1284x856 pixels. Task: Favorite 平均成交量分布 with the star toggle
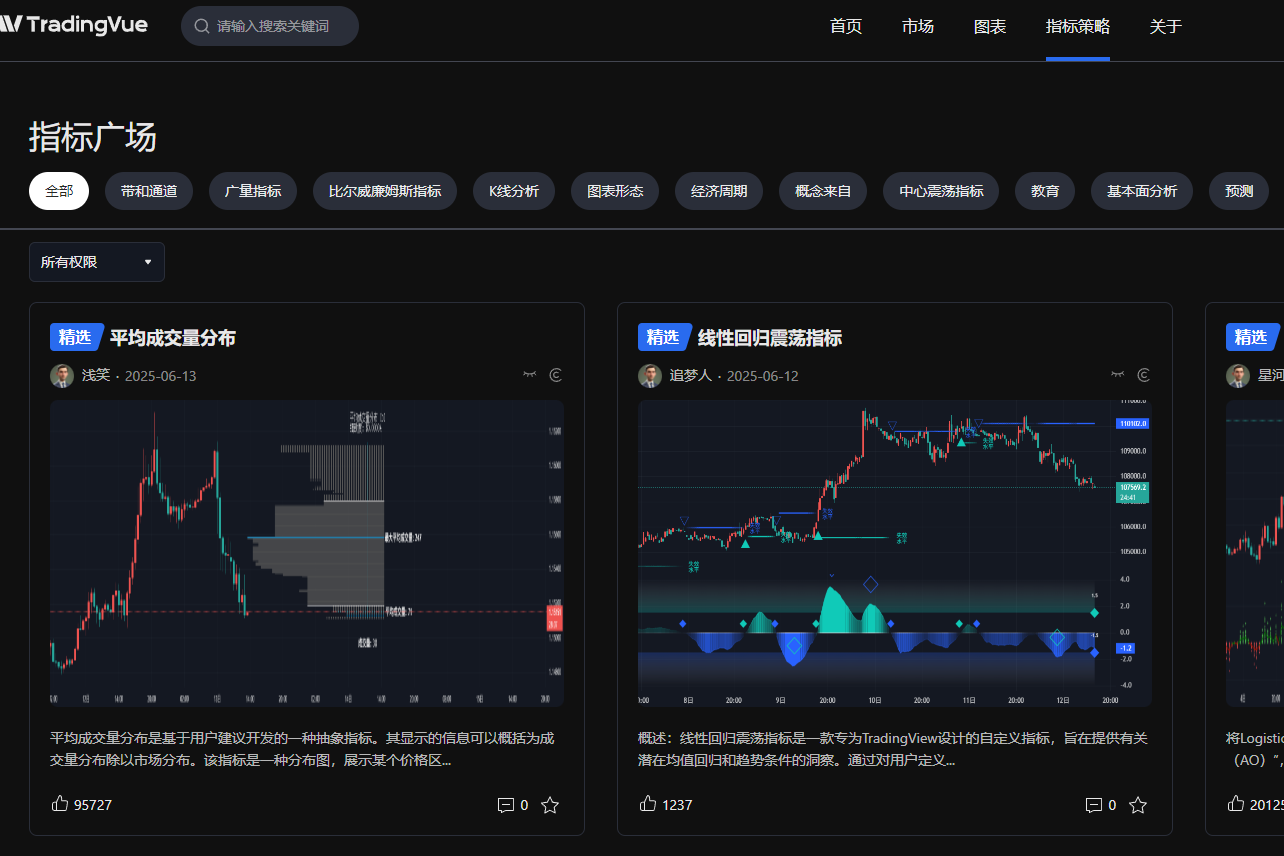[x=550, y=805]
